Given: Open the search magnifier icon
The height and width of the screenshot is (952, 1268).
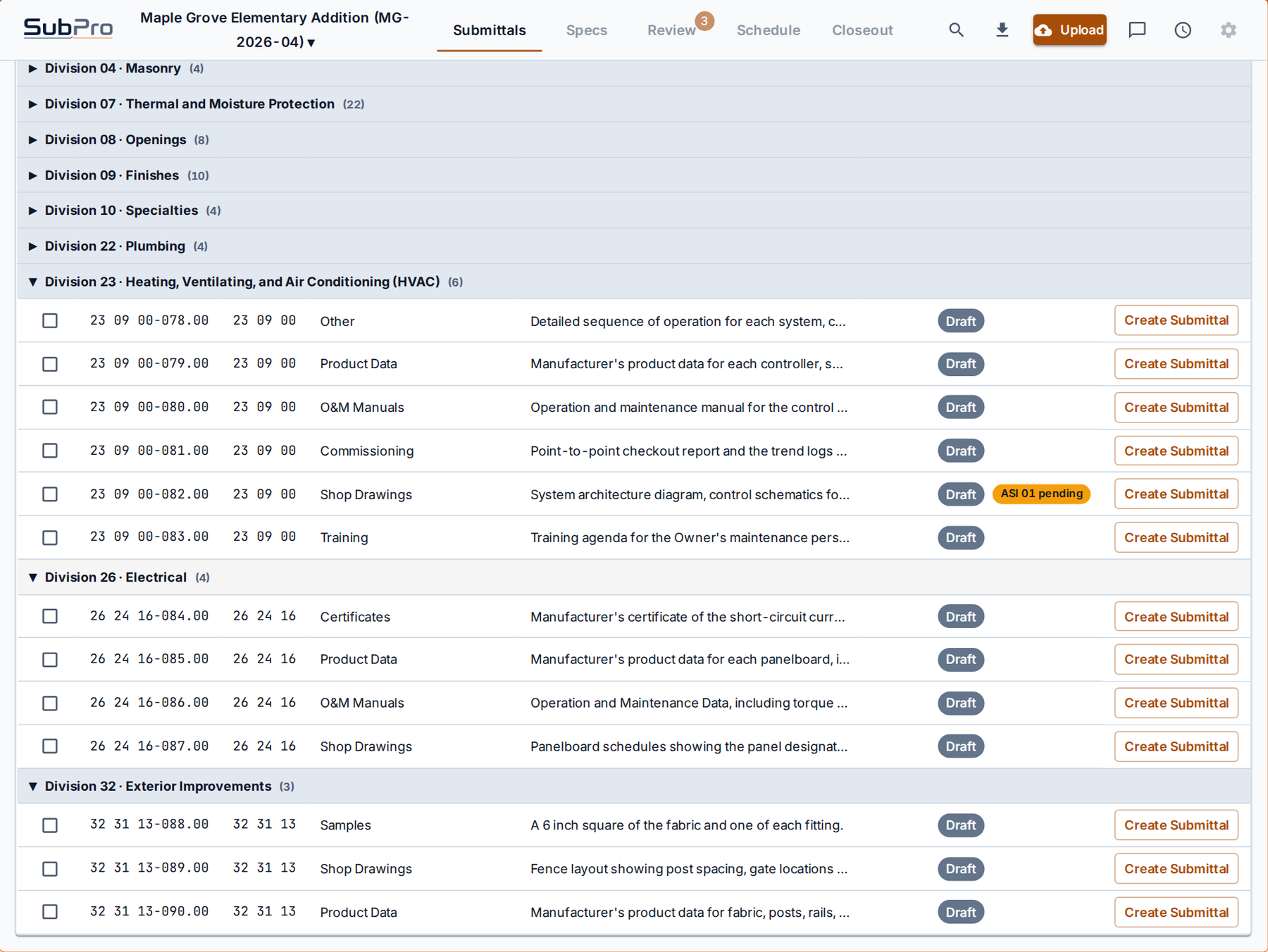Looking at the screenshot, I should click(956, 30).
